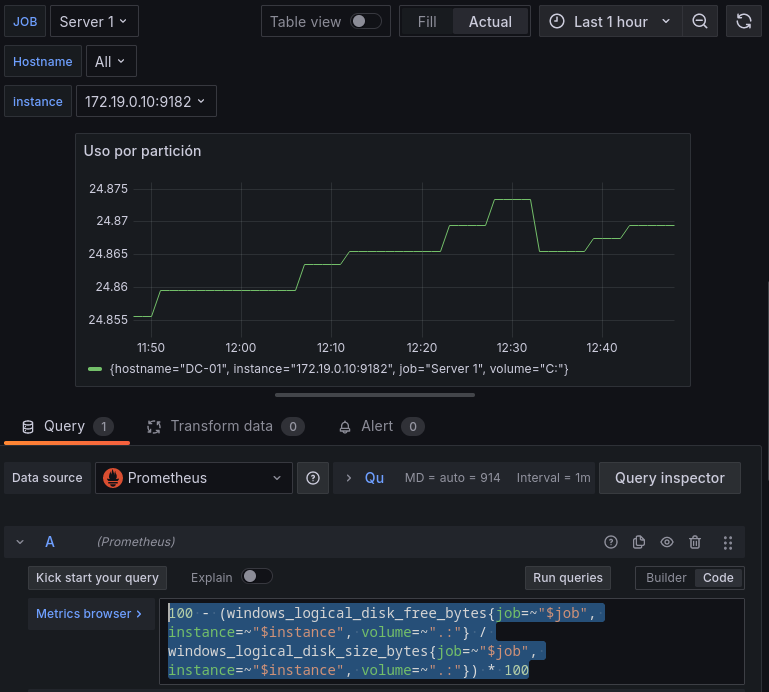Click the Hostname variable label
Screen dimensions: 769x692
coord(43,61)
